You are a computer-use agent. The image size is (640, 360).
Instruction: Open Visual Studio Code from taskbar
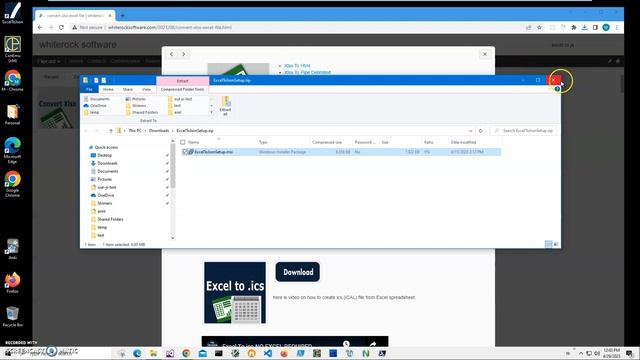pyautogui.click(x=268, y=353)
